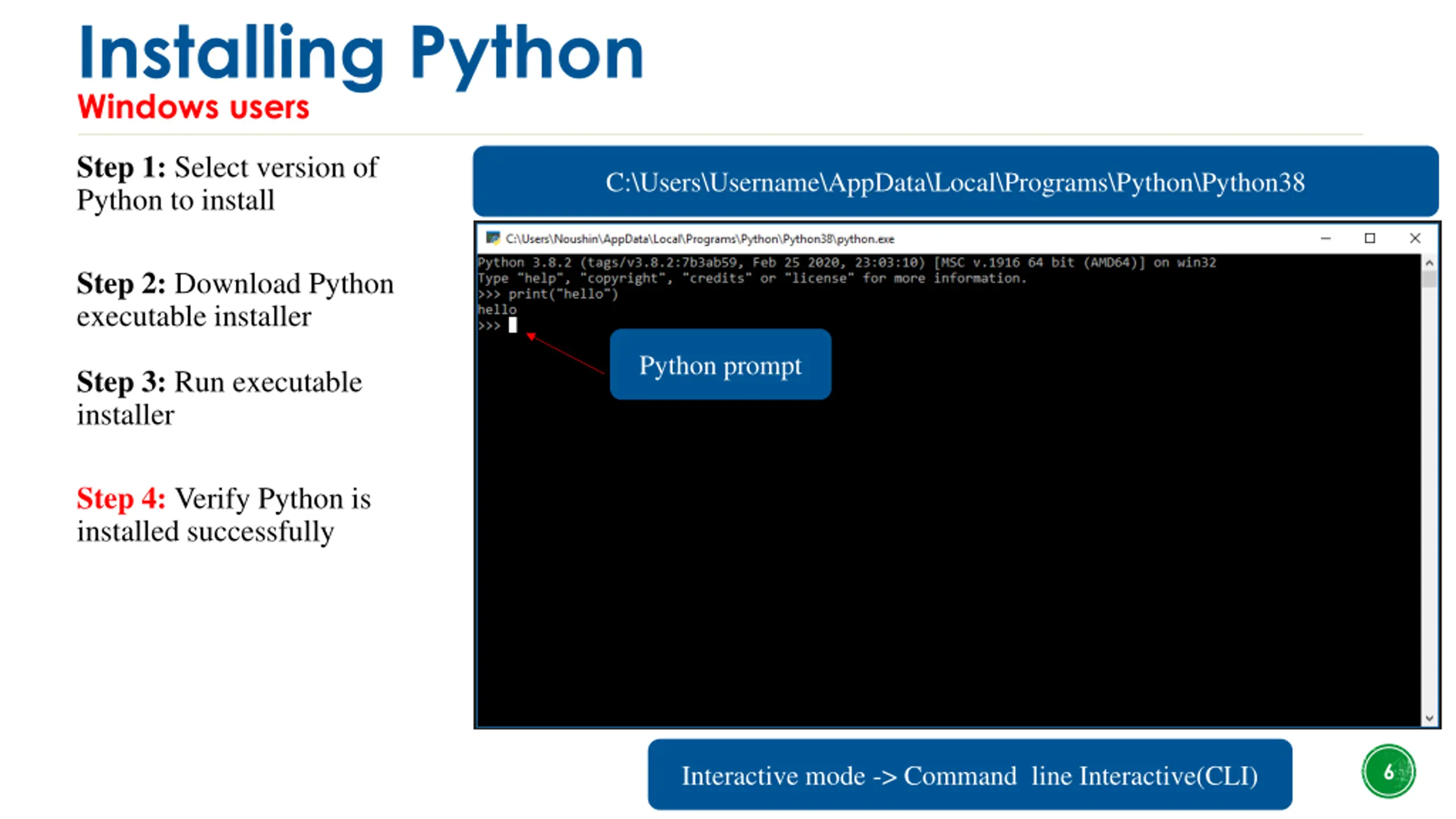Viewport: 1456px width, 819px height.
Task: Click the Python prompt callout box
Action: click(x=720, y=365)
